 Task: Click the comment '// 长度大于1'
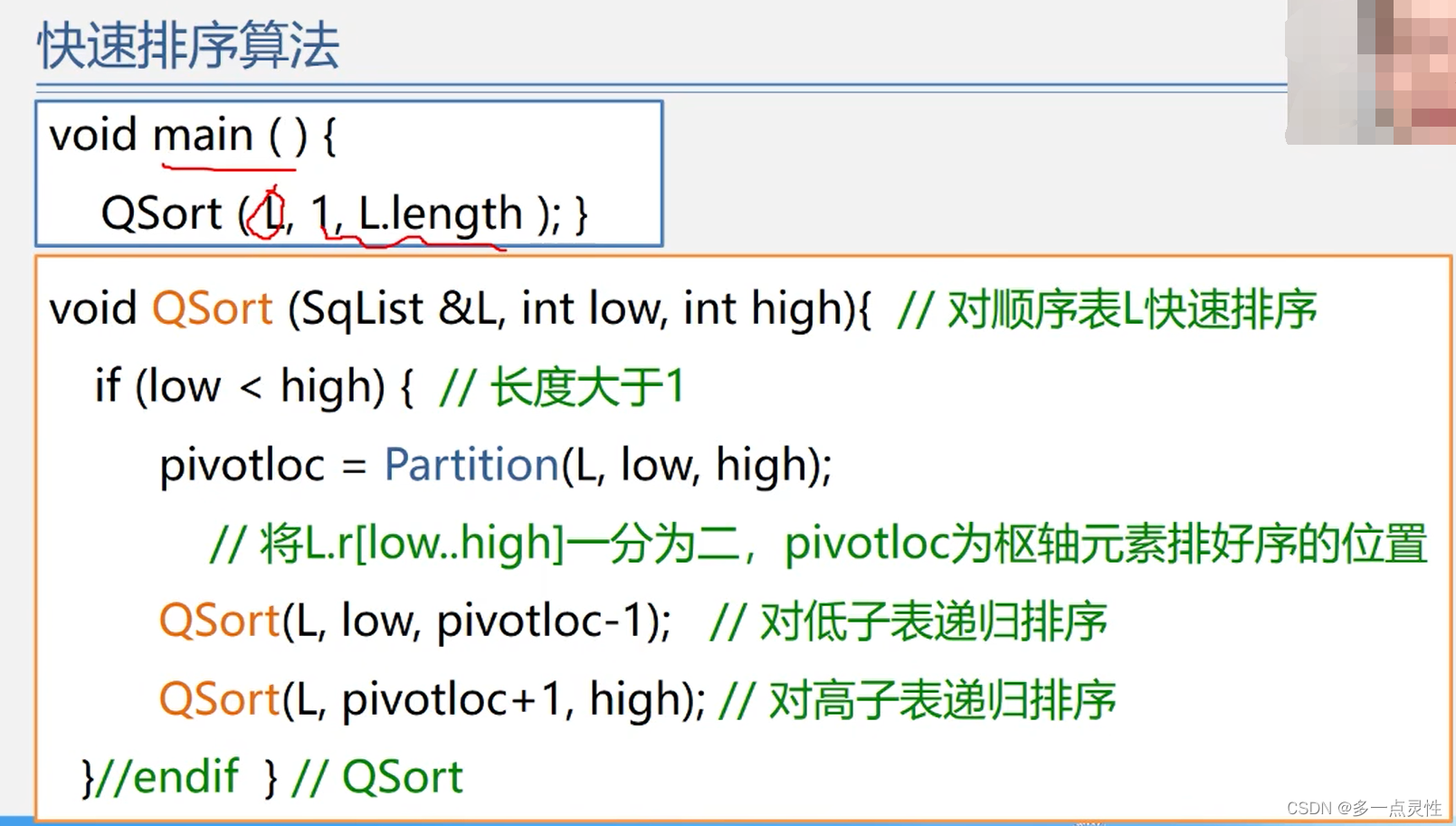point(561,387)
